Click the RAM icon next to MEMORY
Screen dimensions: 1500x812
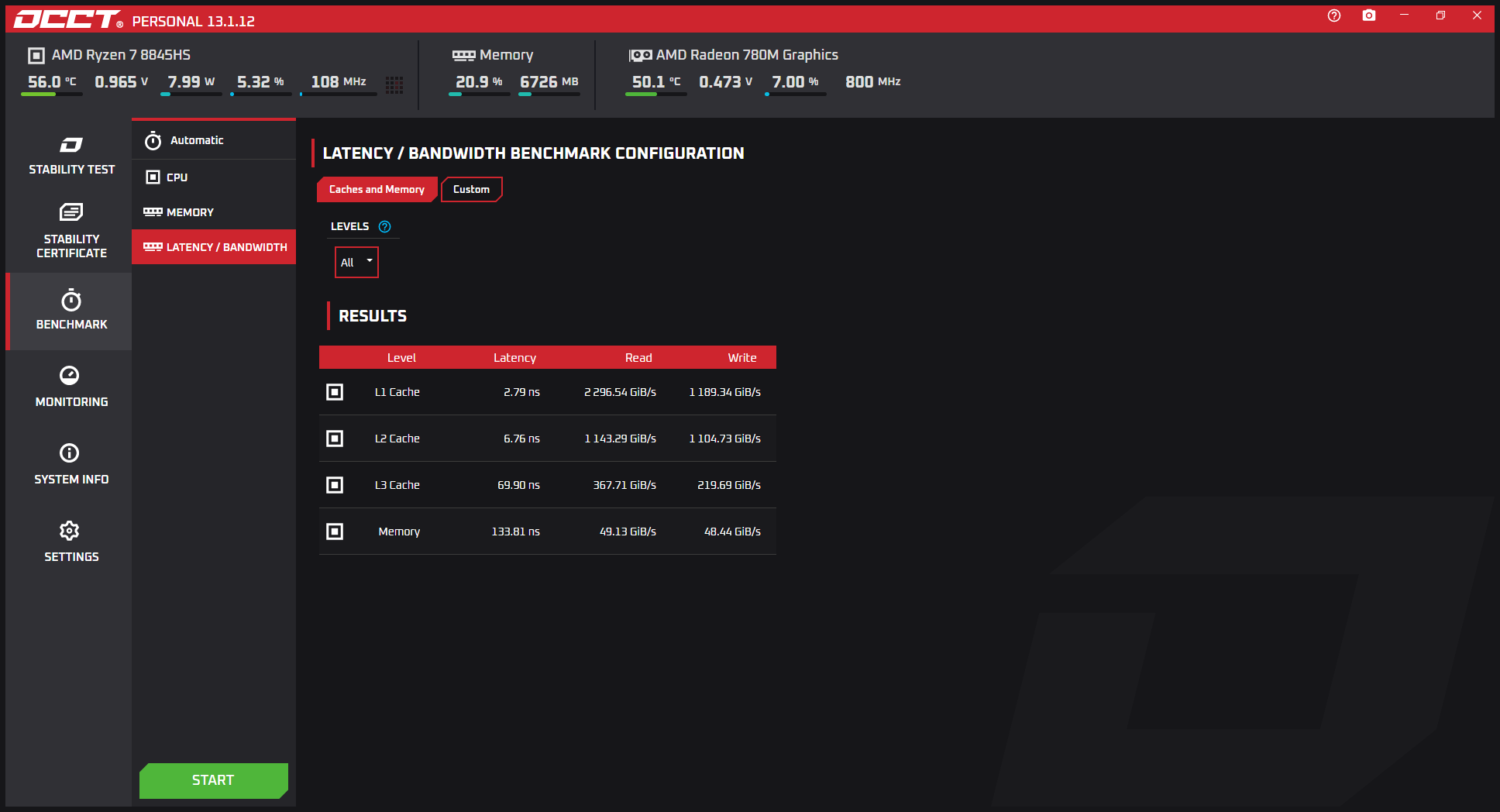point(153,212)
